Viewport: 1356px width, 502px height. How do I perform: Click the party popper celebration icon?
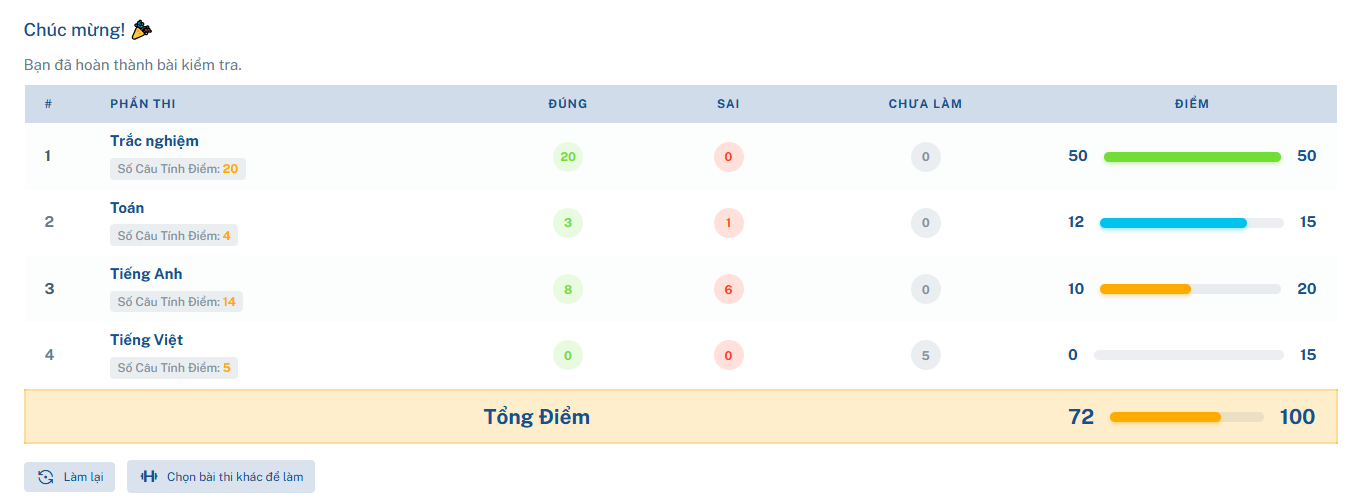(x=142, y=30)
